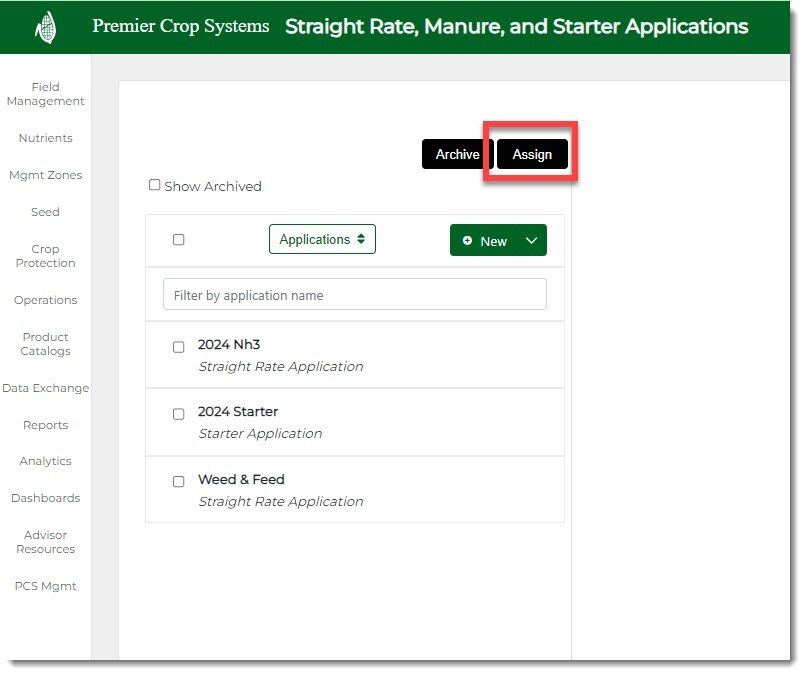805x675 pixels.
Task: Select Product Catalogs in sidebar
Action: [x=45, y=344]
